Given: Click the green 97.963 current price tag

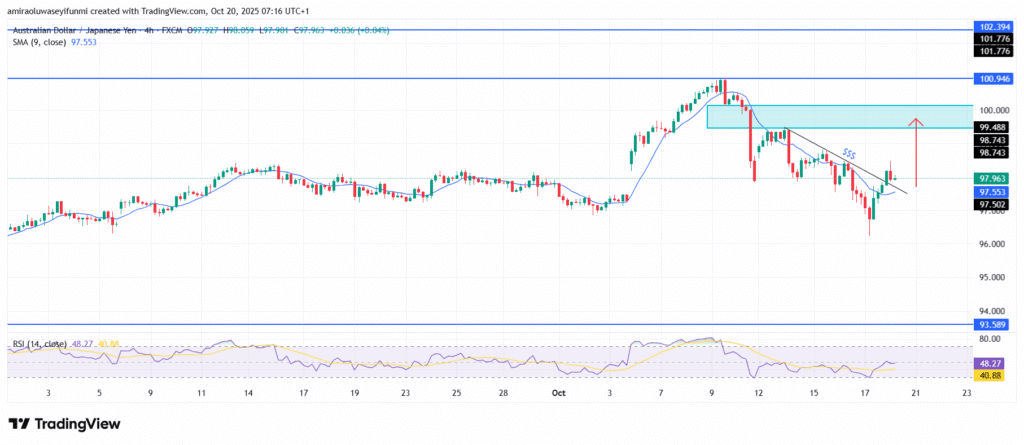Looking at the screenshot, I should coord(993,178).
